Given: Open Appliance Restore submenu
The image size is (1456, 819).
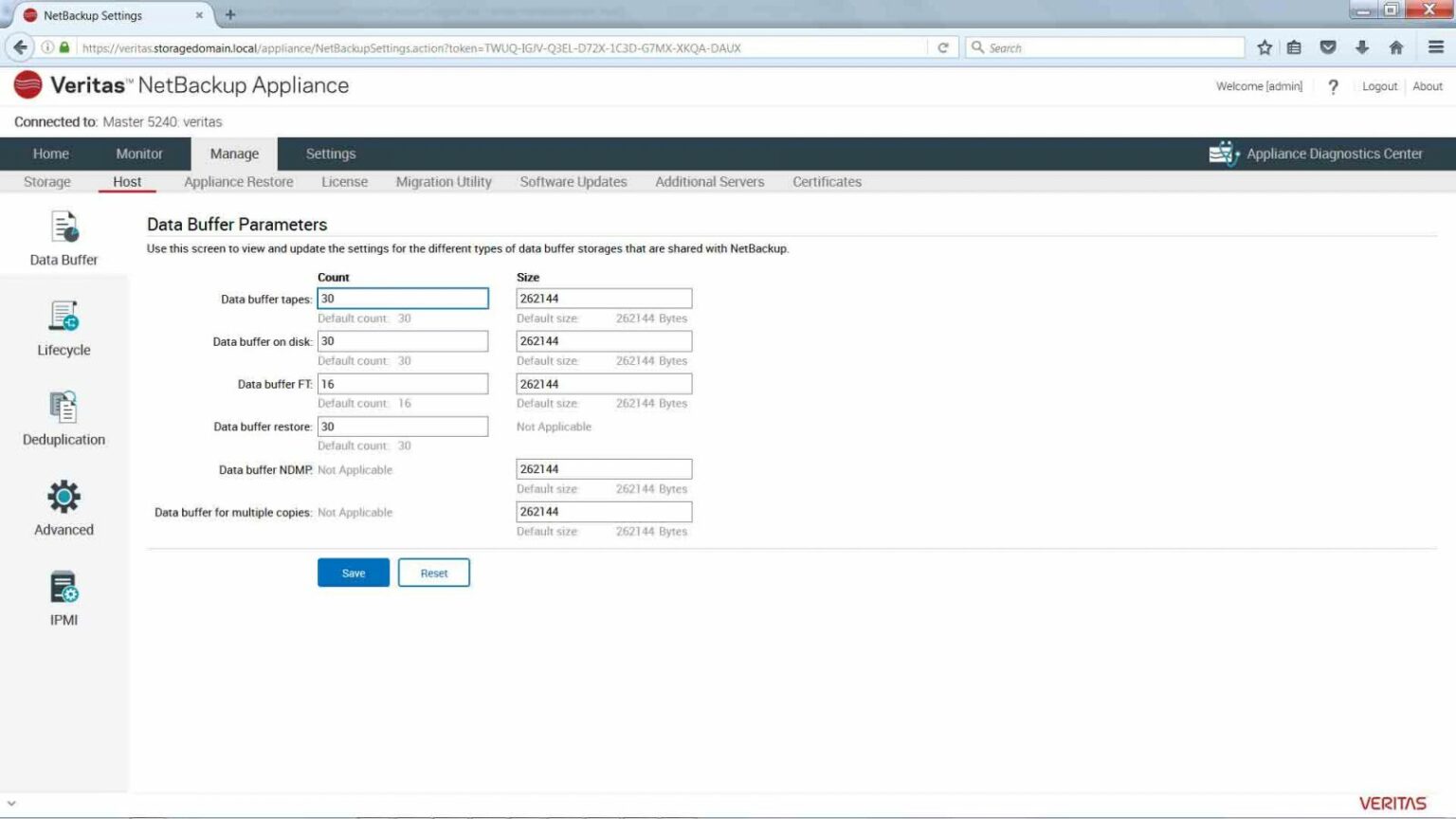Looking at the screenshot, I should (x=239, y=182).
